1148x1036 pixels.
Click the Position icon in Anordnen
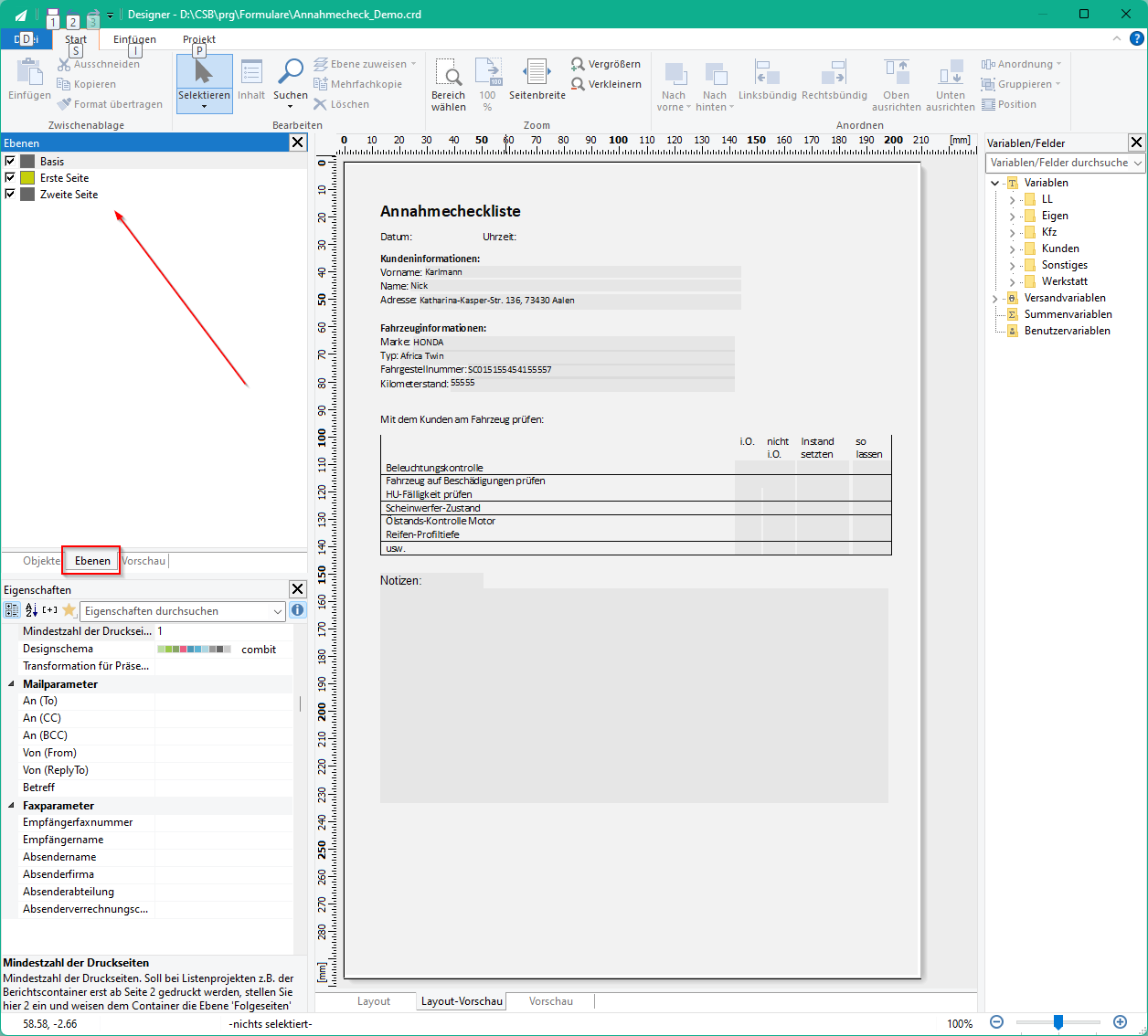[989, 104]
